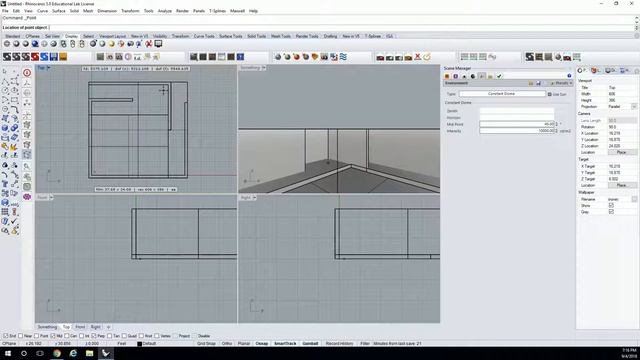Viewport: 640px width, 360px height.
Task: Switch to the Curve Tools toolbar tab
Action: [204, 36]
